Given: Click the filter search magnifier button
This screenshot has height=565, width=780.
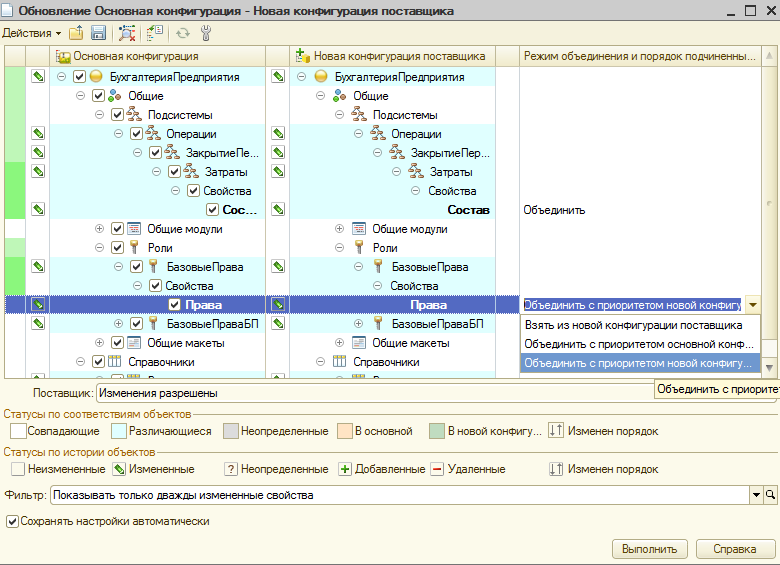Looking at the screenshot, I should click(x=770, y=495).
